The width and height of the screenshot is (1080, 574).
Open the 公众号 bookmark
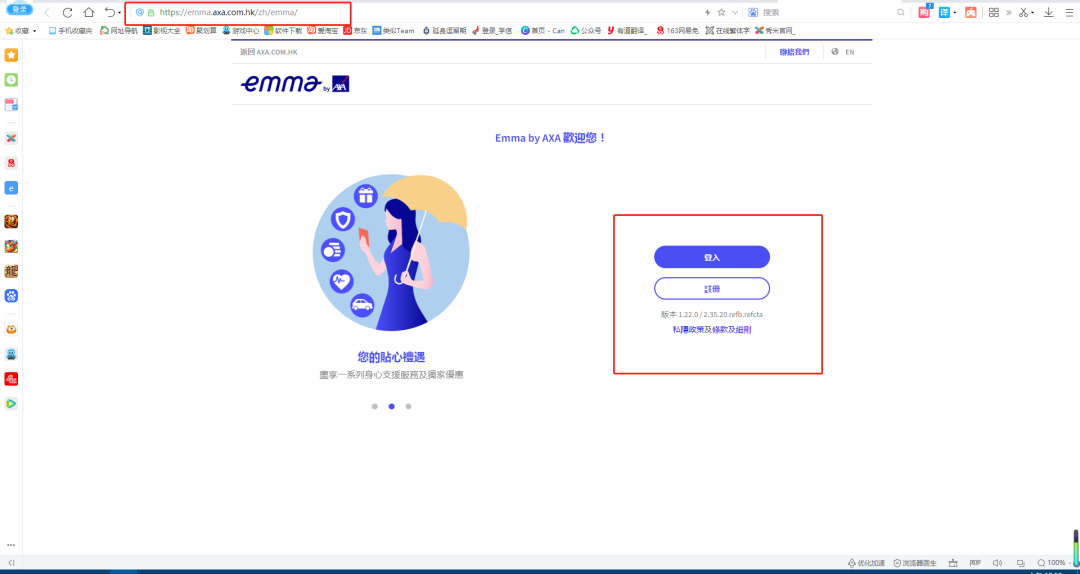pyautogui.click(x=585, y=31)
